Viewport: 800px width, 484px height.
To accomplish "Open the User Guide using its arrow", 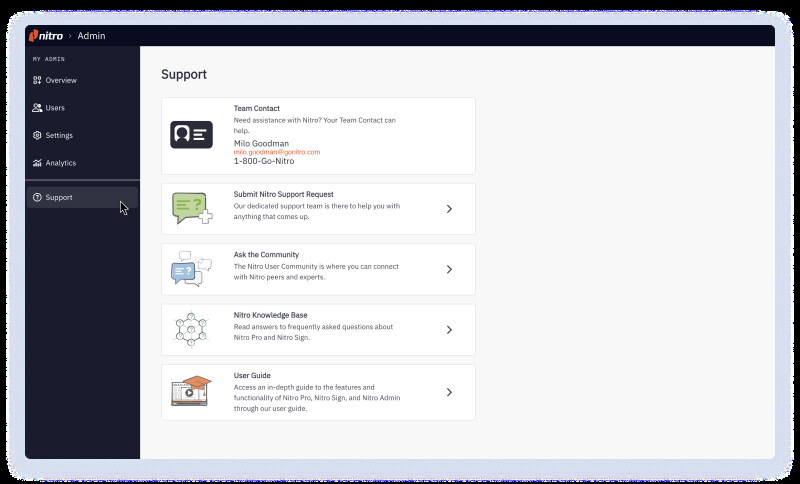I will (449, 392).
